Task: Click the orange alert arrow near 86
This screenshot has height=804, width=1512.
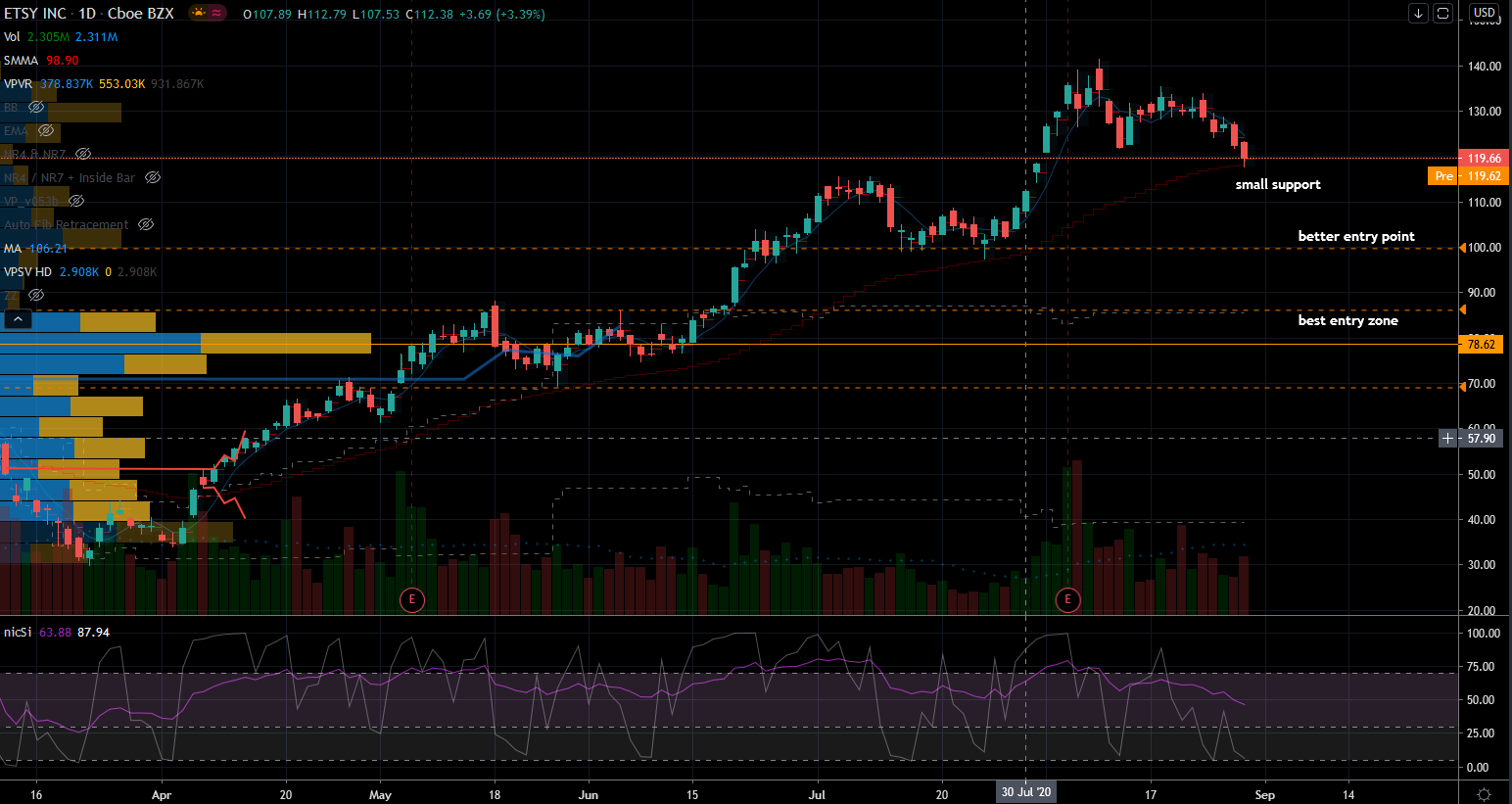Action: click(x=1463, y=309)
